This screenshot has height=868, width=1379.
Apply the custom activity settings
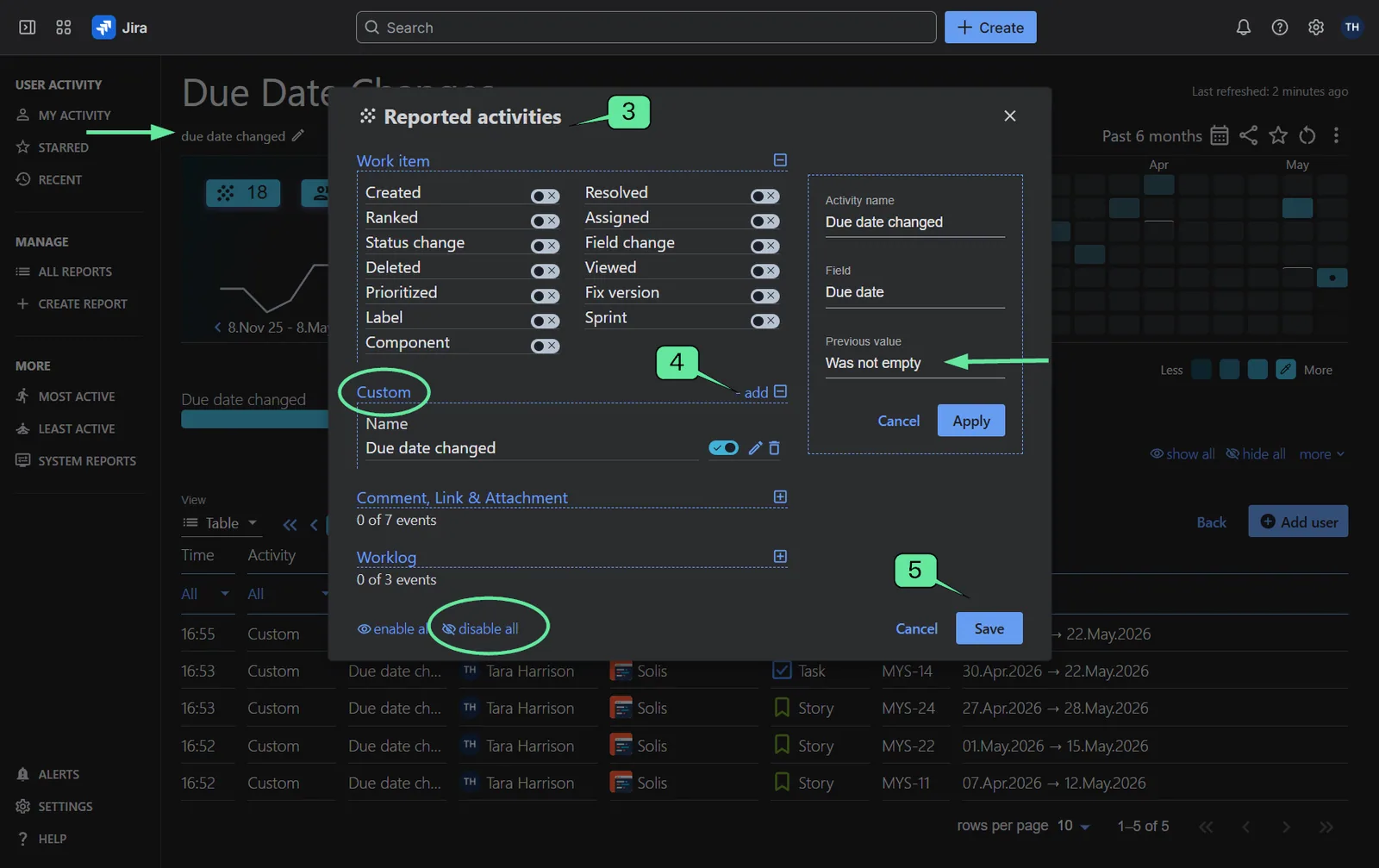click(971, 421)
